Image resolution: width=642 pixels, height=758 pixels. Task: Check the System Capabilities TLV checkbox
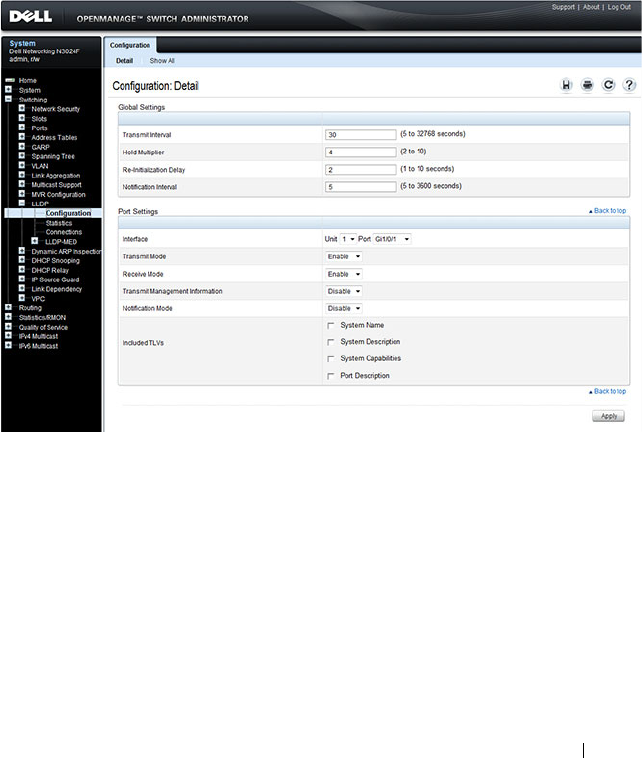point(331,359)
